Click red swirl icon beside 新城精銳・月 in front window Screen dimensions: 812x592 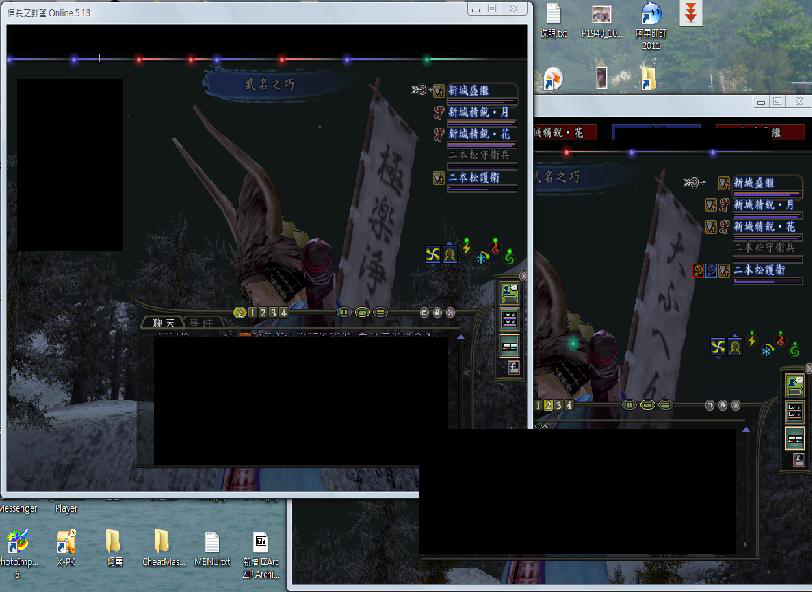pos(439,112)
